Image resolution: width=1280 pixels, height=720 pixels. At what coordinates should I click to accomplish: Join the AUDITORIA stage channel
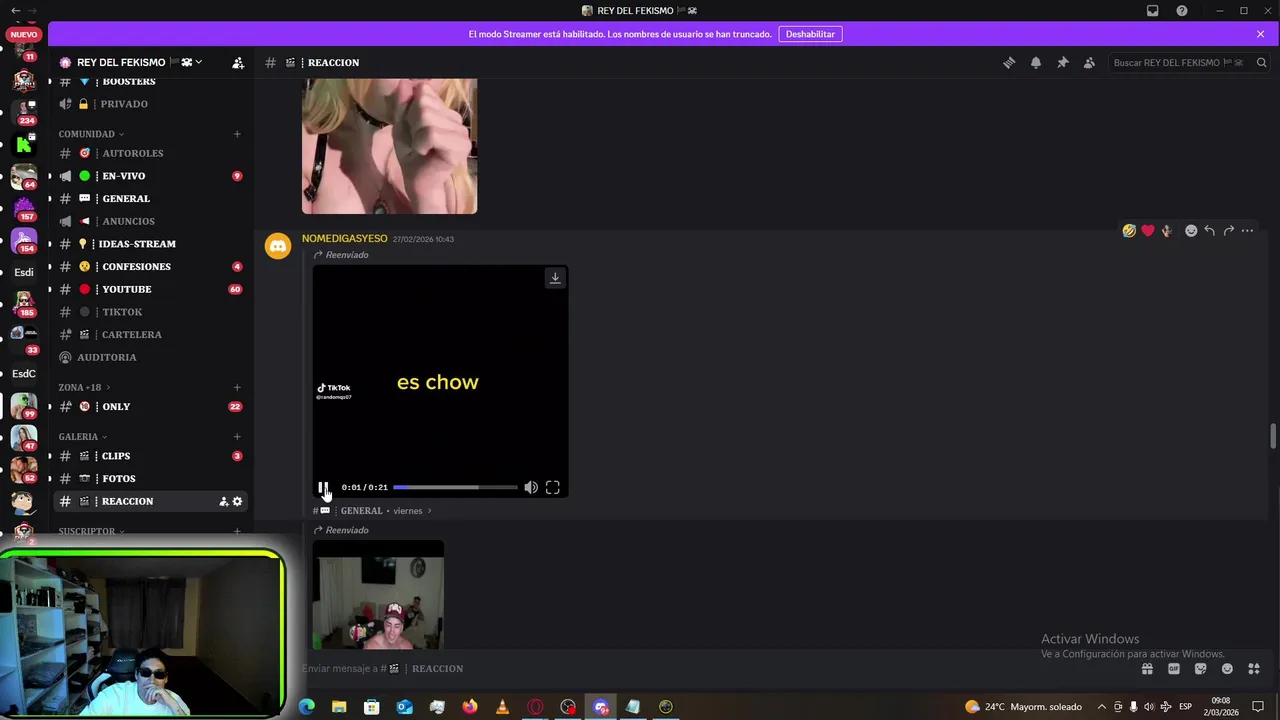(x=150, y=357)
